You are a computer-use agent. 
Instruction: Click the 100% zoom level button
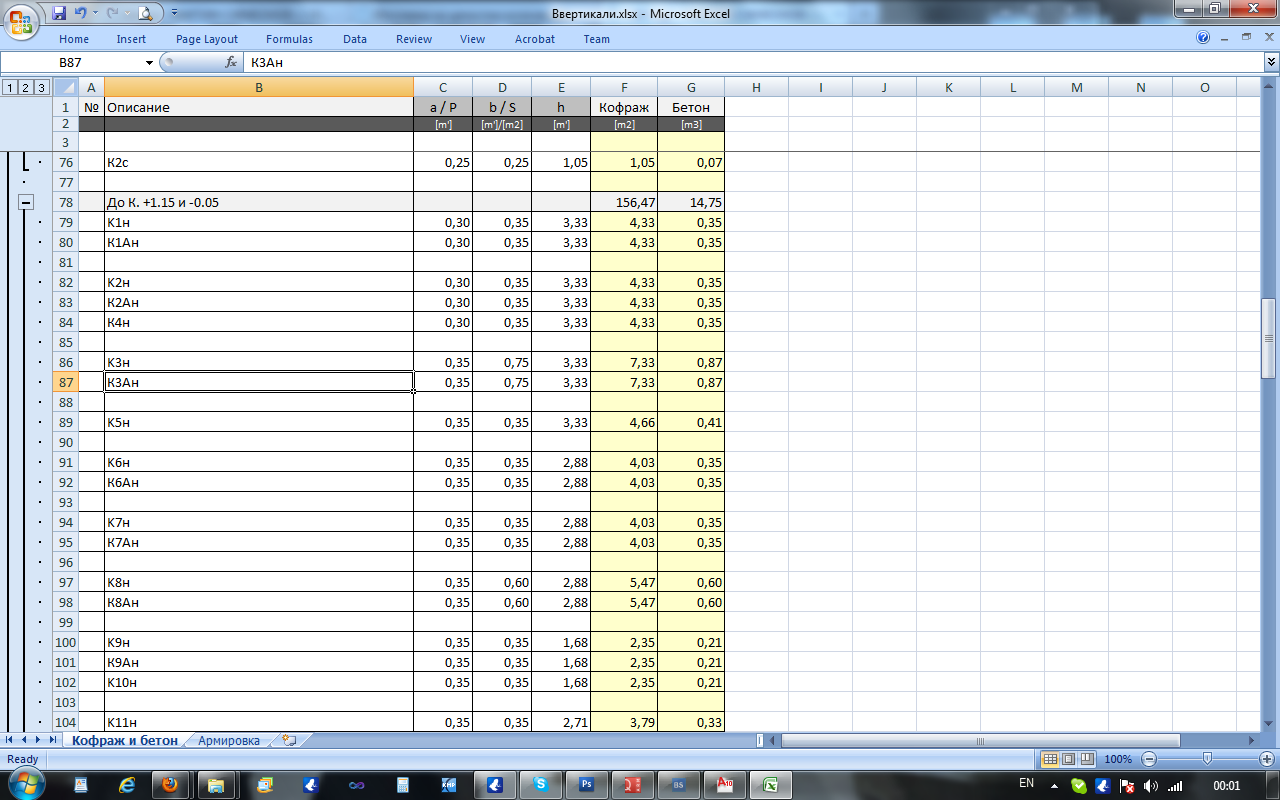pyautogui.click(x=1118, y=759)
